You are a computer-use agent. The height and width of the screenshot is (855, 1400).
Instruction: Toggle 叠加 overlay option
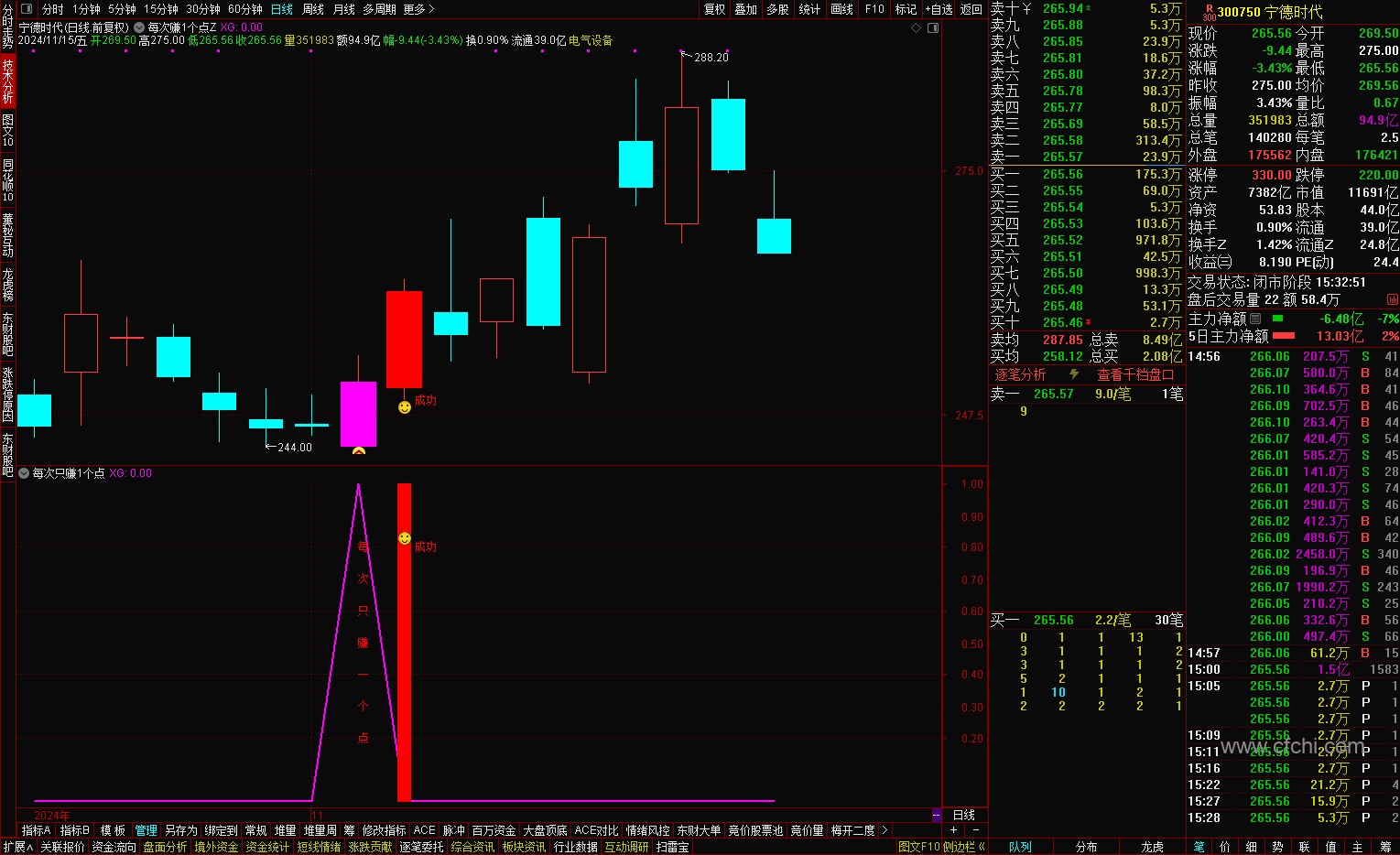click(746, 9)
